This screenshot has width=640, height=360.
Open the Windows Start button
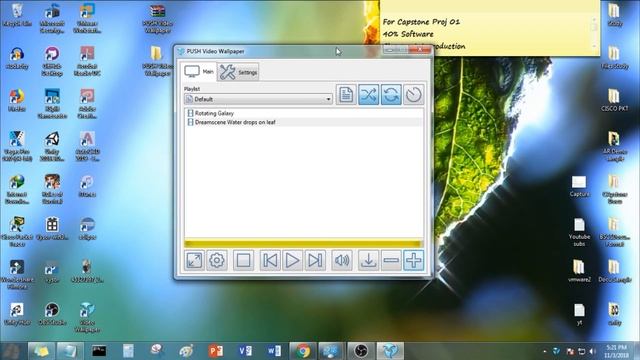click(x=11, y=351)
